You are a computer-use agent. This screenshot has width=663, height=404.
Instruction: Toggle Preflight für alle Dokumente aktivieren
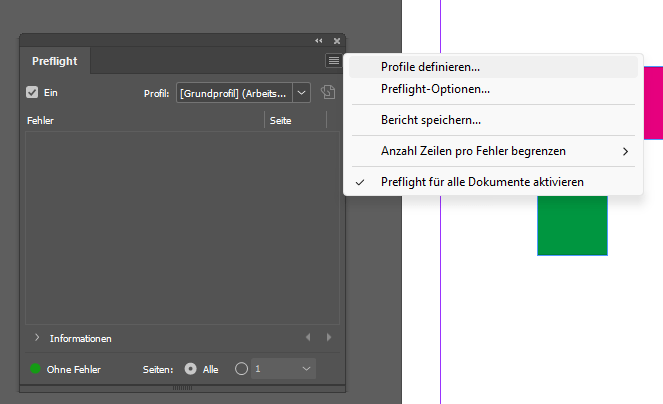click(482, 182)
